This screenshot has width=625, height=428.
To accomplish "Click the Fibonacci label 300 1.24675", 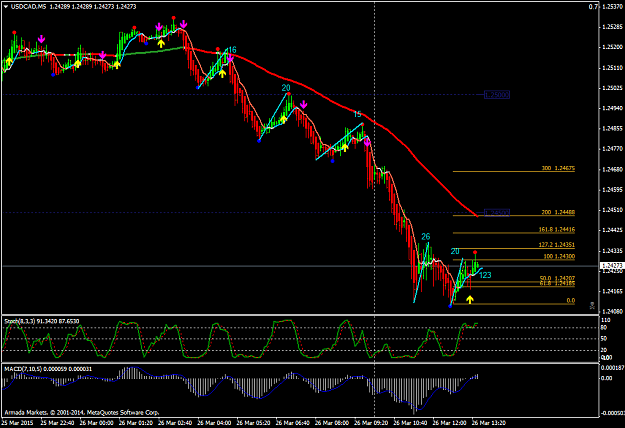I will 558,168.
